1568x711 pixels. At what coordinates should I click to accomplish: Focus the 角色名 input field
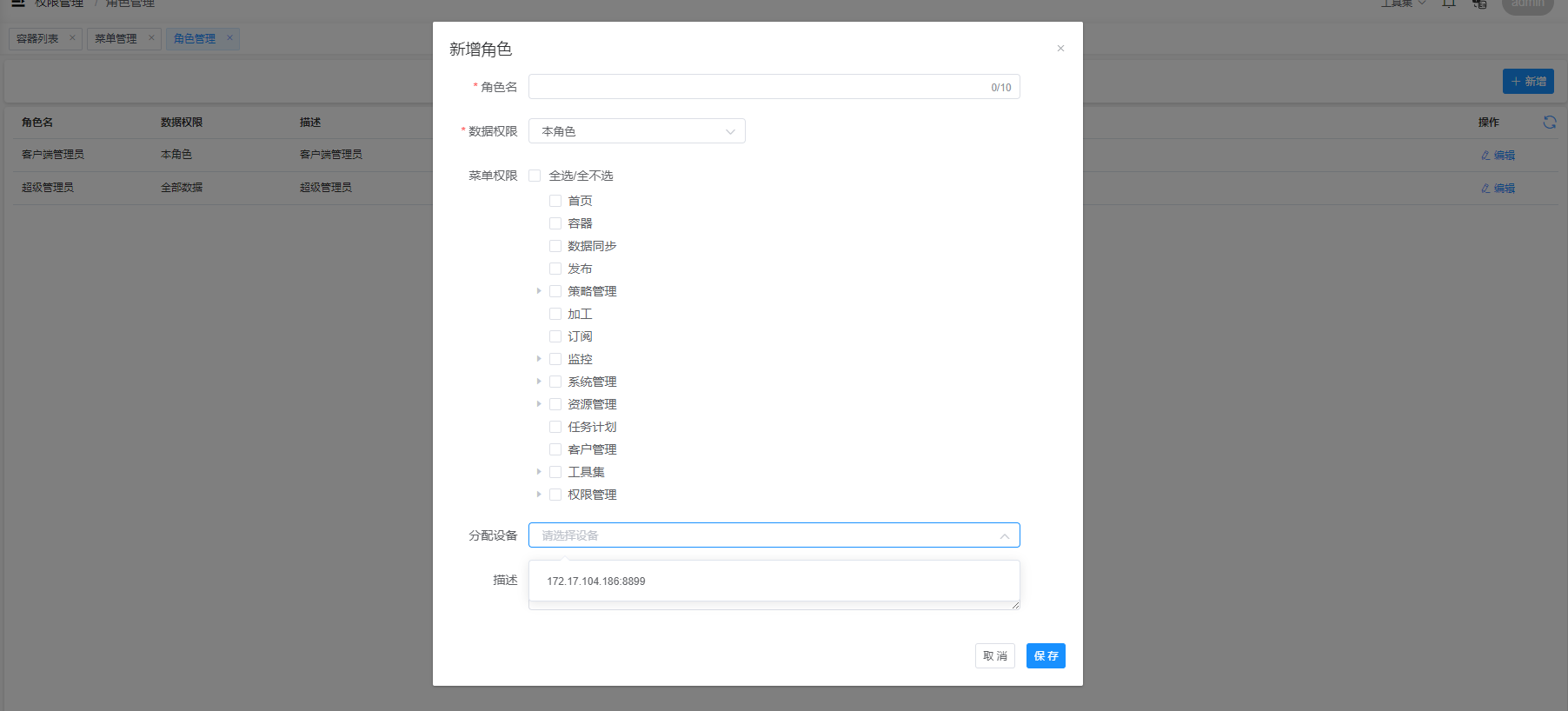click(x=756, y=87)
